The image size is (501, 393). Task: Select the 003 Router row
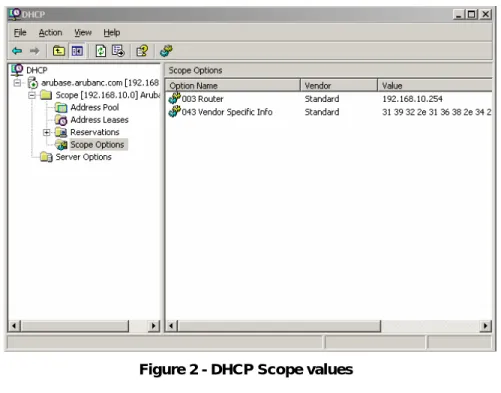pyautogui.click(x=329, y=99)
